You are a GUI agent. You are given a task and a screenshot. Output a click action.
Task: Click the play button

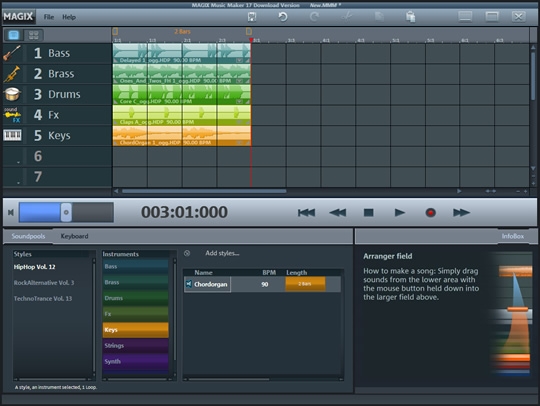click(399, 212)
